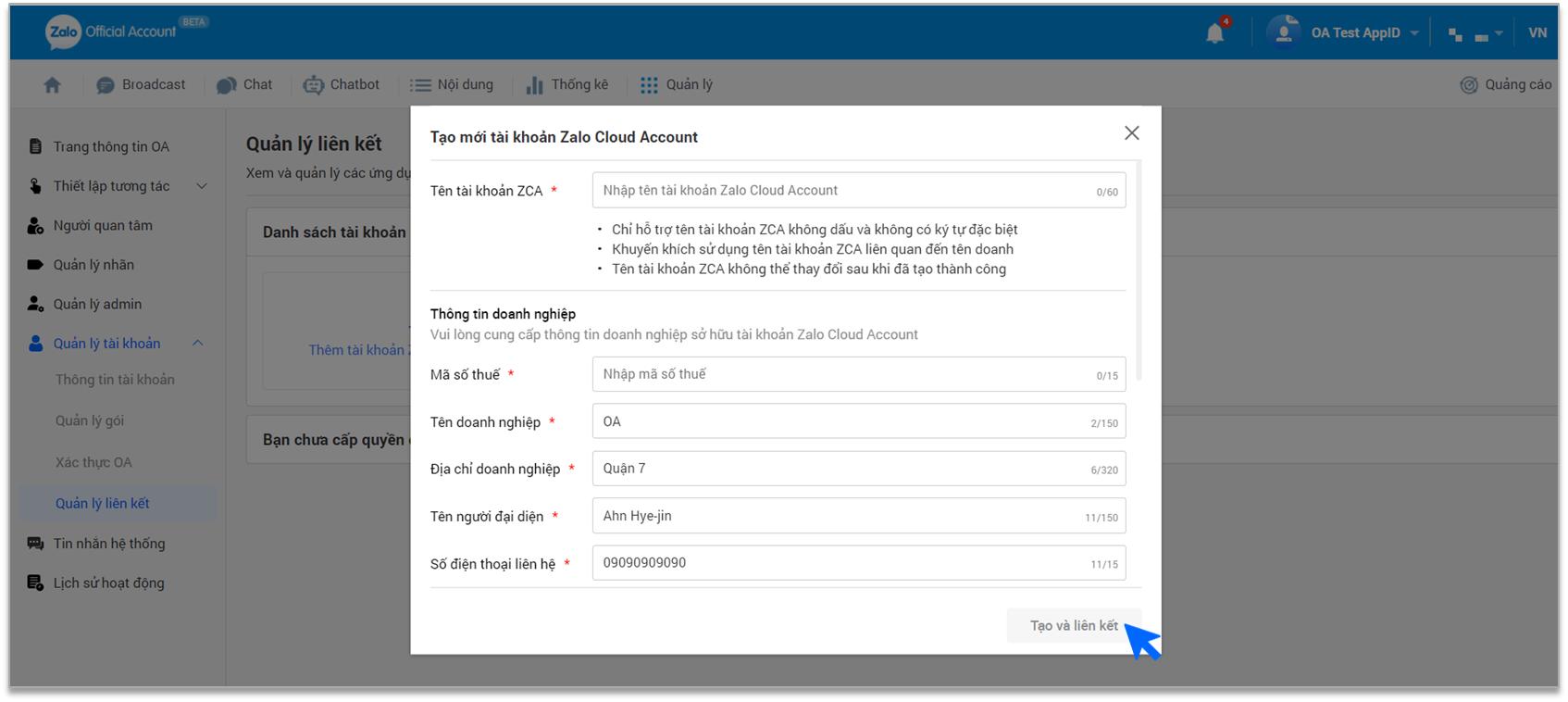The width and height of the screenshot is (1568, 702).
Task: Collapse Quản lý tài khoản submenu chevron
Action: pos(197,344)
